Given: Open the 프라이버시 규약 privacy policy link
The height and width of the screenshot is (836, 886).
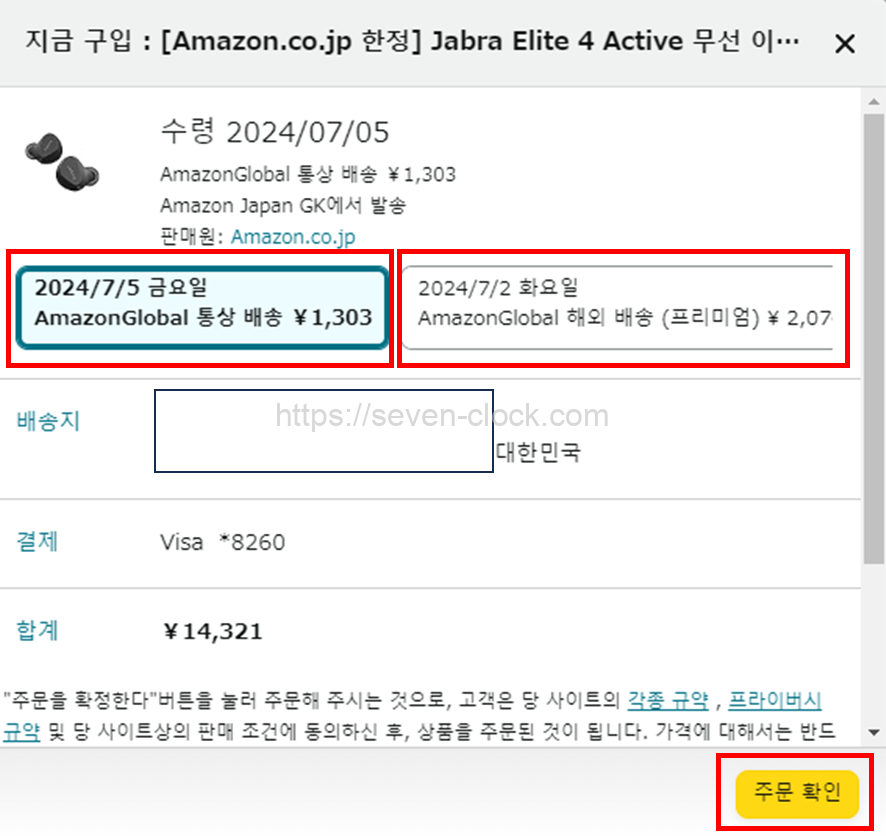Looking at the screenshot, I should click(774, 700).
